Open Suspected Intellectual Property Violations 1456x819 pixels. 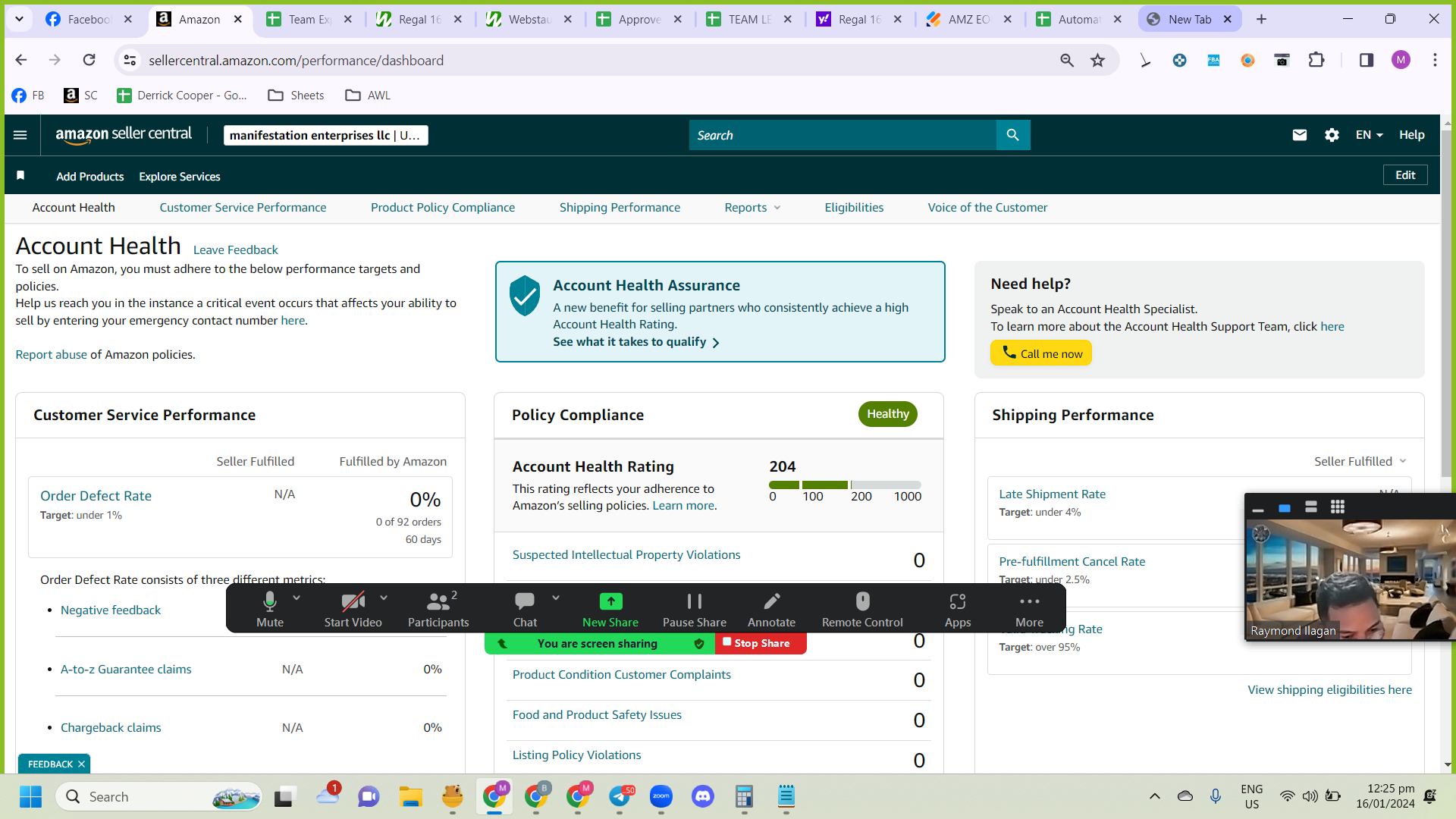(x=626, y=555)
